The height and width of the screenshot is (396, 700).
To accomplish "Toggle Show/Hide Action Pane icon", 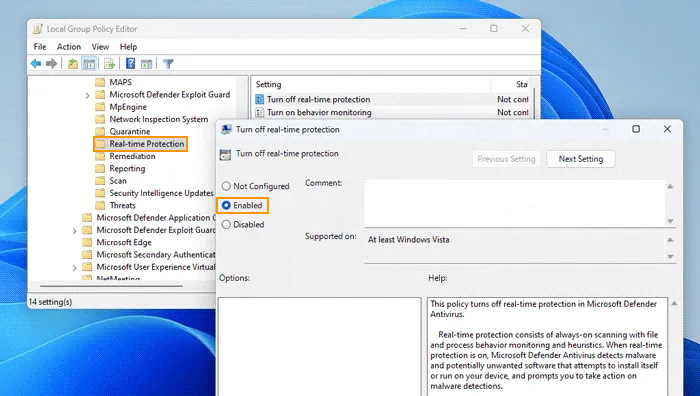I will click(x=146, y=64).
